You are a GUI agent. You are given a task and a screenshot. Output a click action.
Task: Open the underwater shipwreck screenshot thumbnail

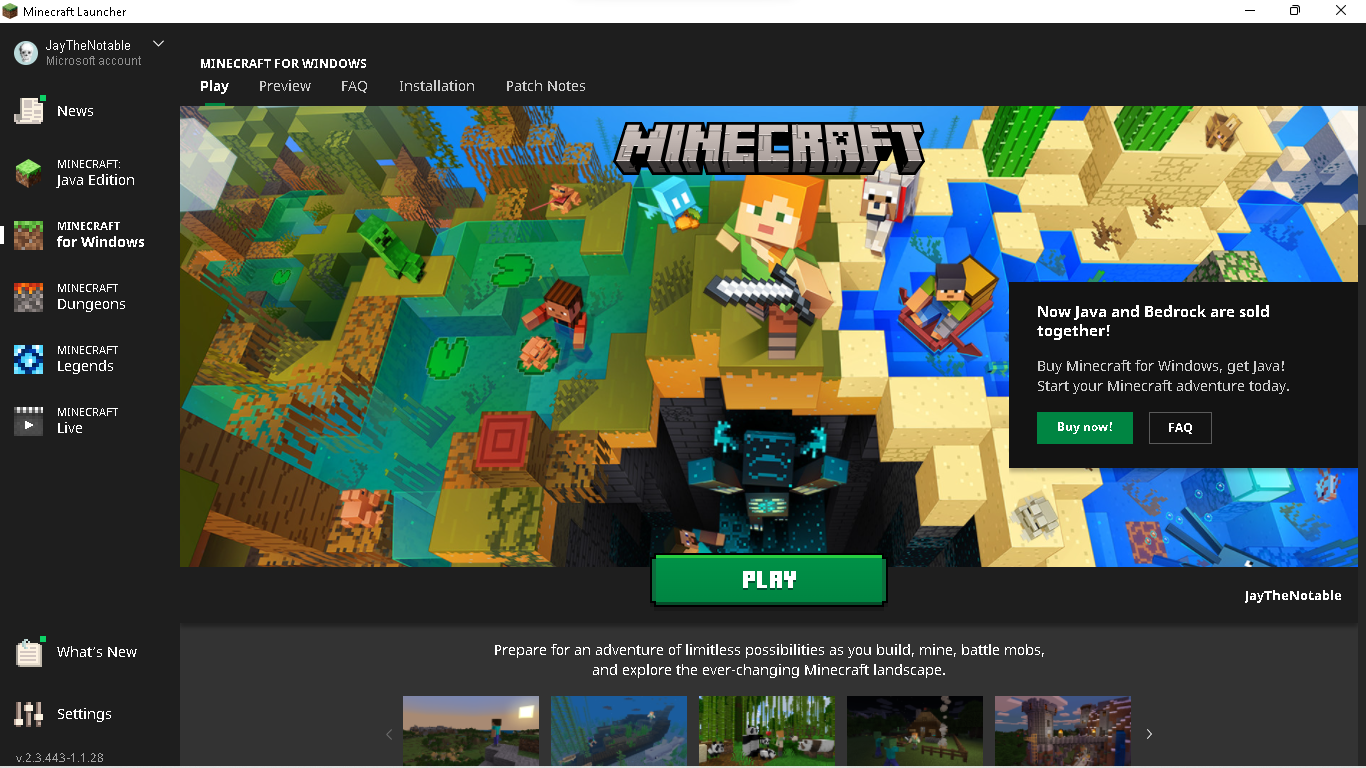point(619,731)
